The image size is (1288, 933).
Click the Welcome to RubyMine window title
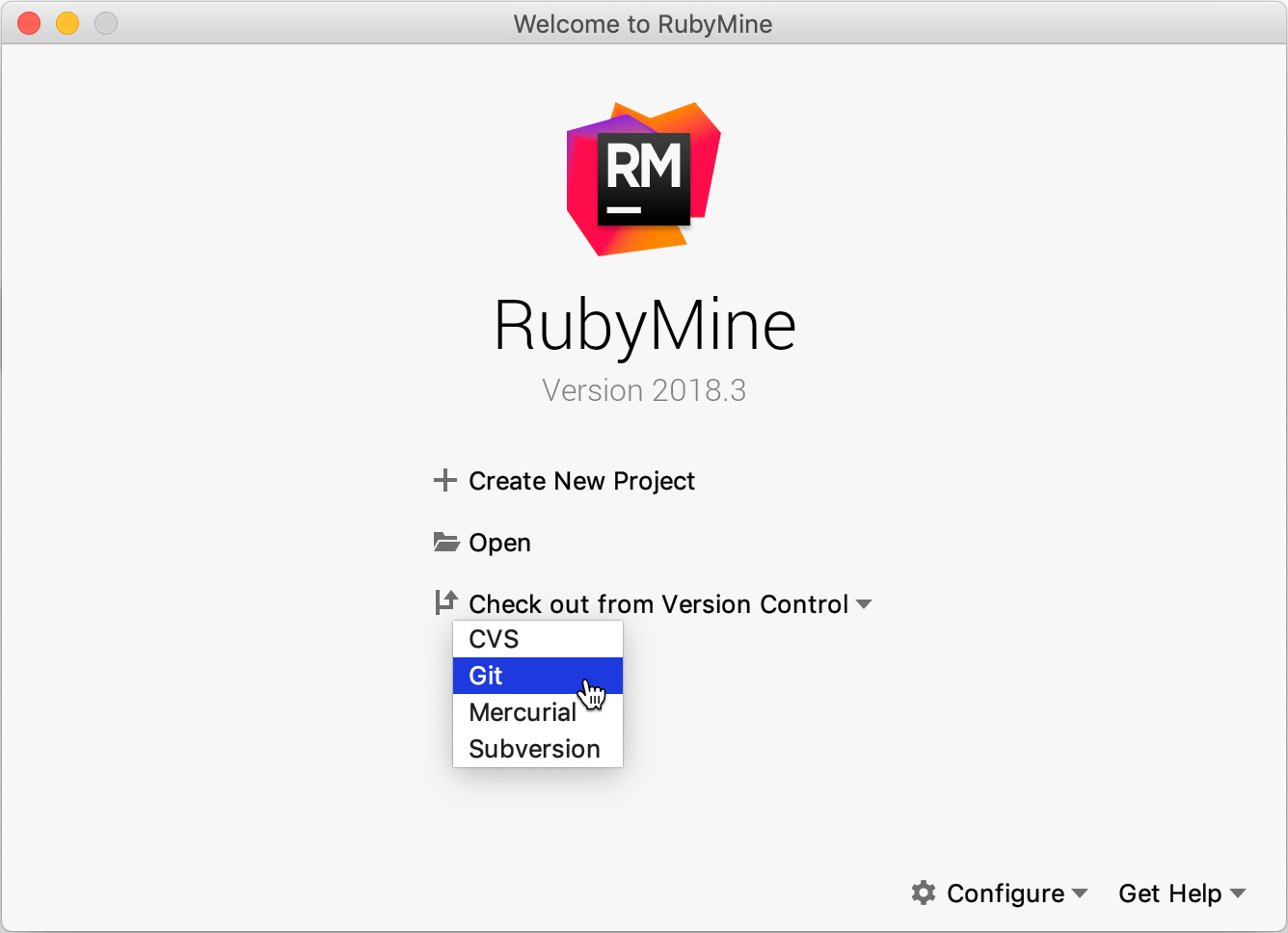point(643,24)
